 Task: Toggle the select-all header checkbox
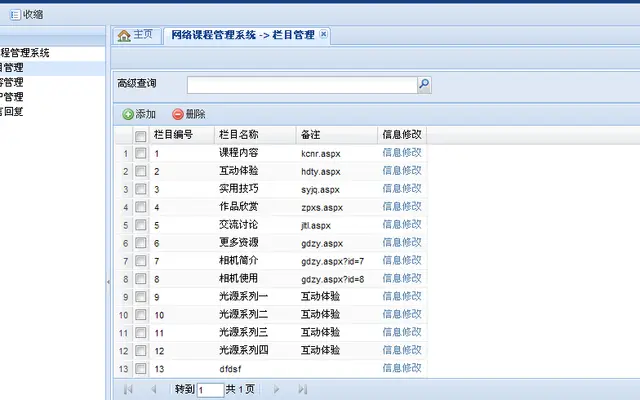140,136
